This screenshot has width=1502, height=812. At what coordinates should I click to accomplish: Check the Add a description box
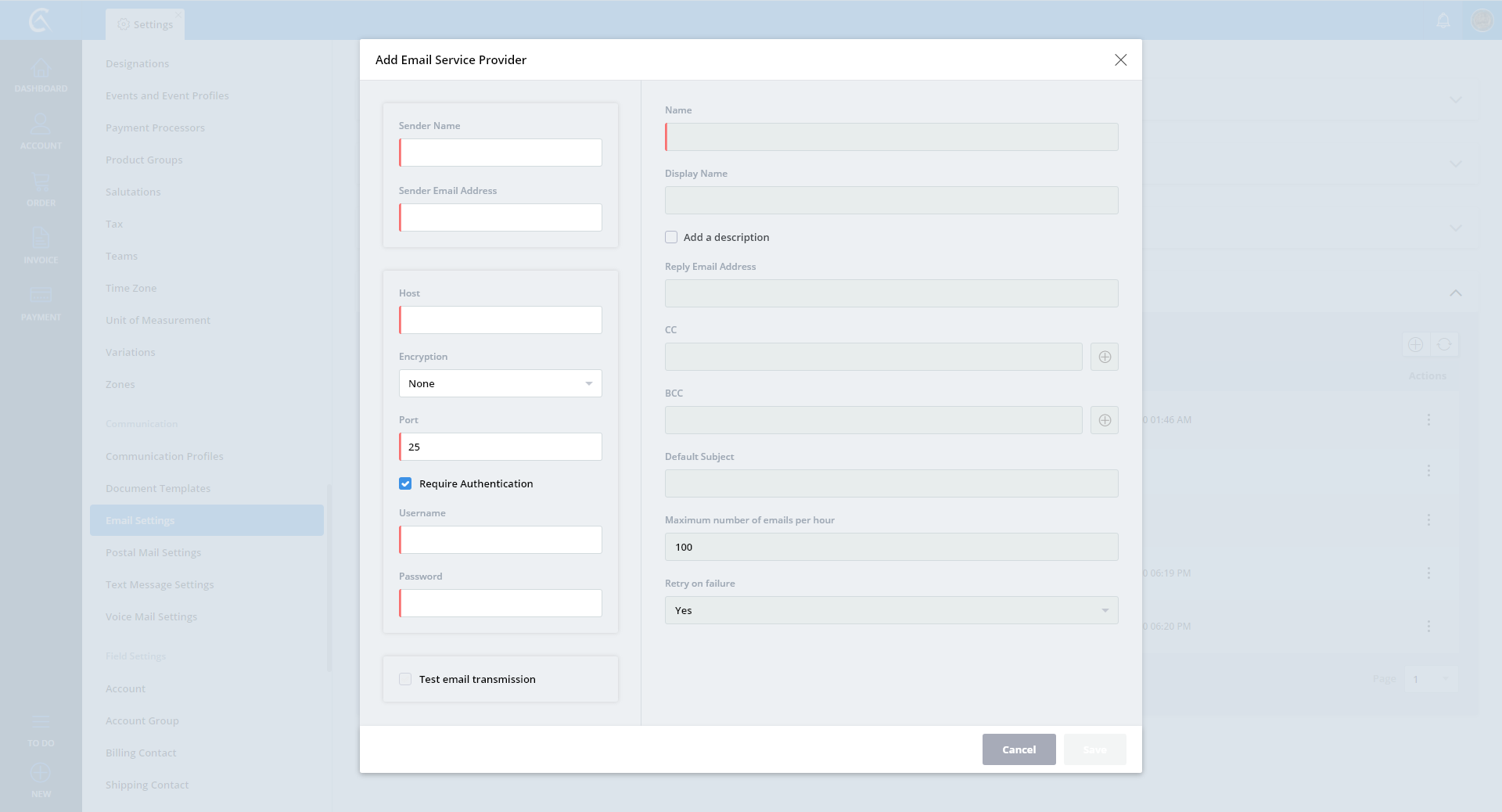tap(671, 237)
